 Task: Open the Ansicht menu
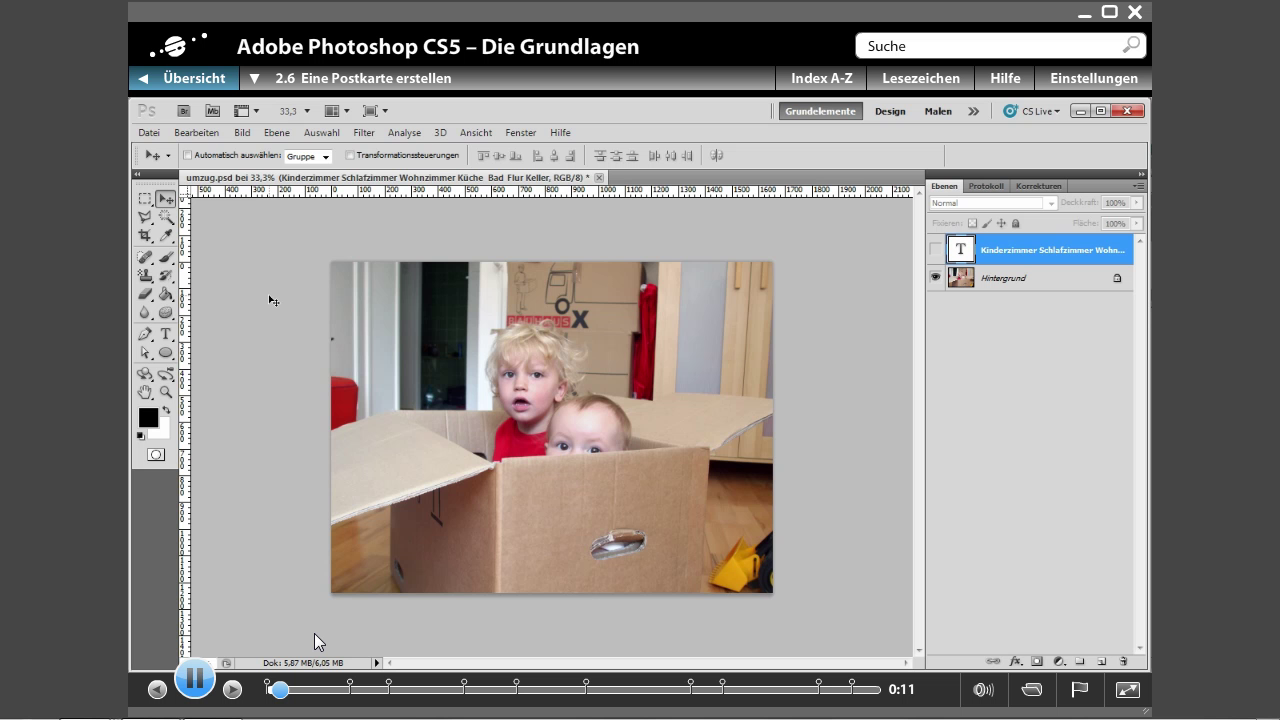pyautogui.click(x=476, y=132)
